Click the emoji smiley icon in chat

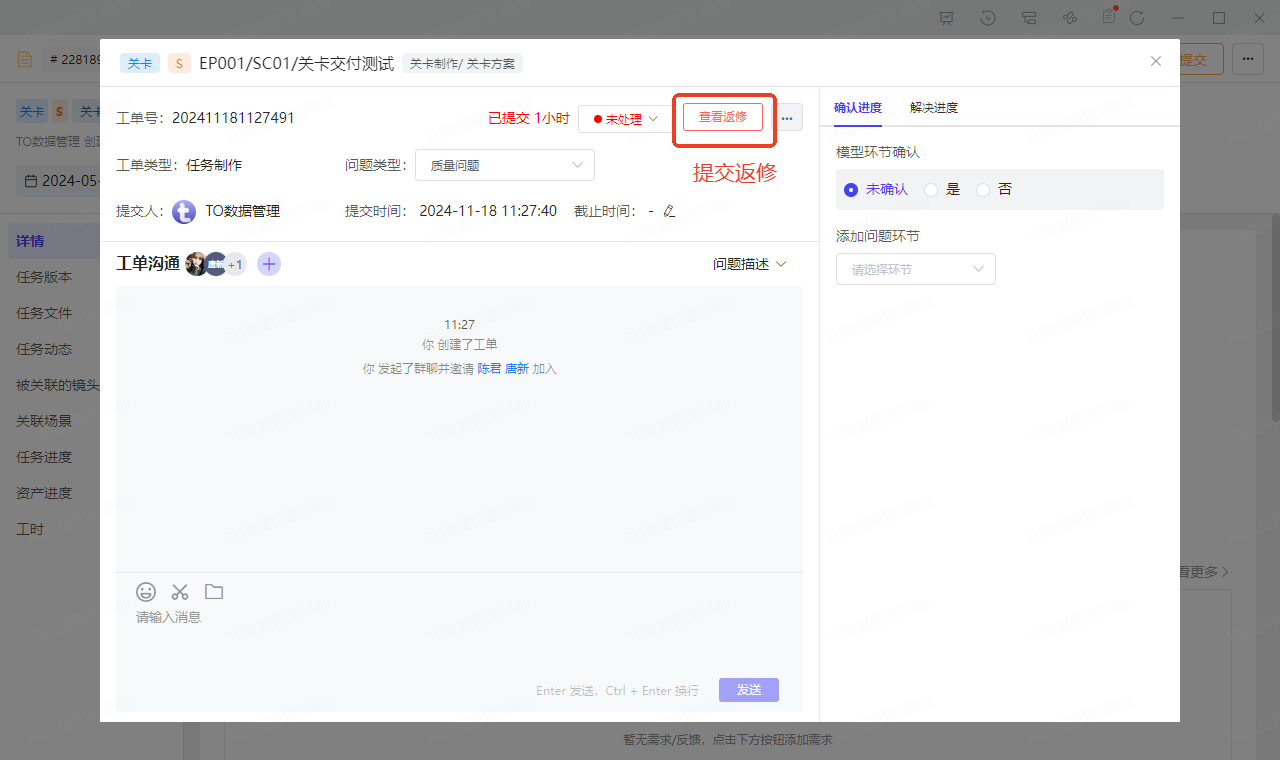click(x=146, y=592)
